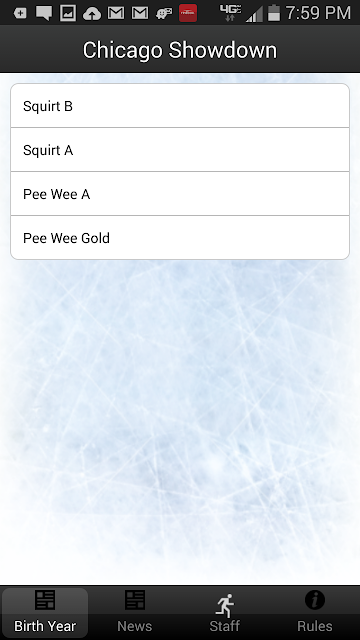Screen dimensions: 360x640
Task: Tap the Staff running figure icon
Action: (x=225, y=605)
